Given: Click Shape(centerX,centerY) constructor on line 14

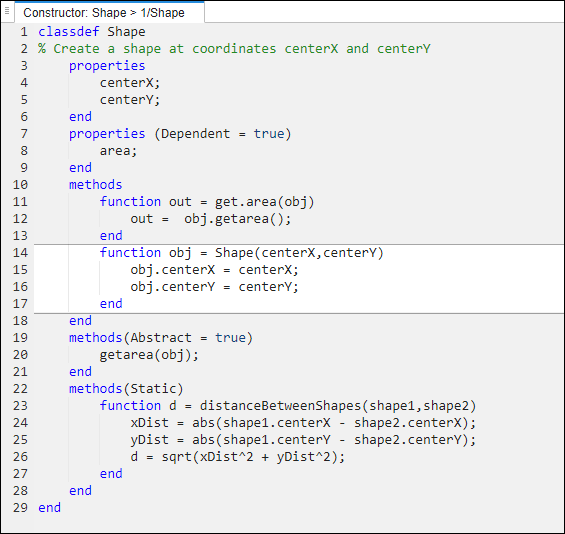Looking at the screenshot, I should (x=299, y=253).
